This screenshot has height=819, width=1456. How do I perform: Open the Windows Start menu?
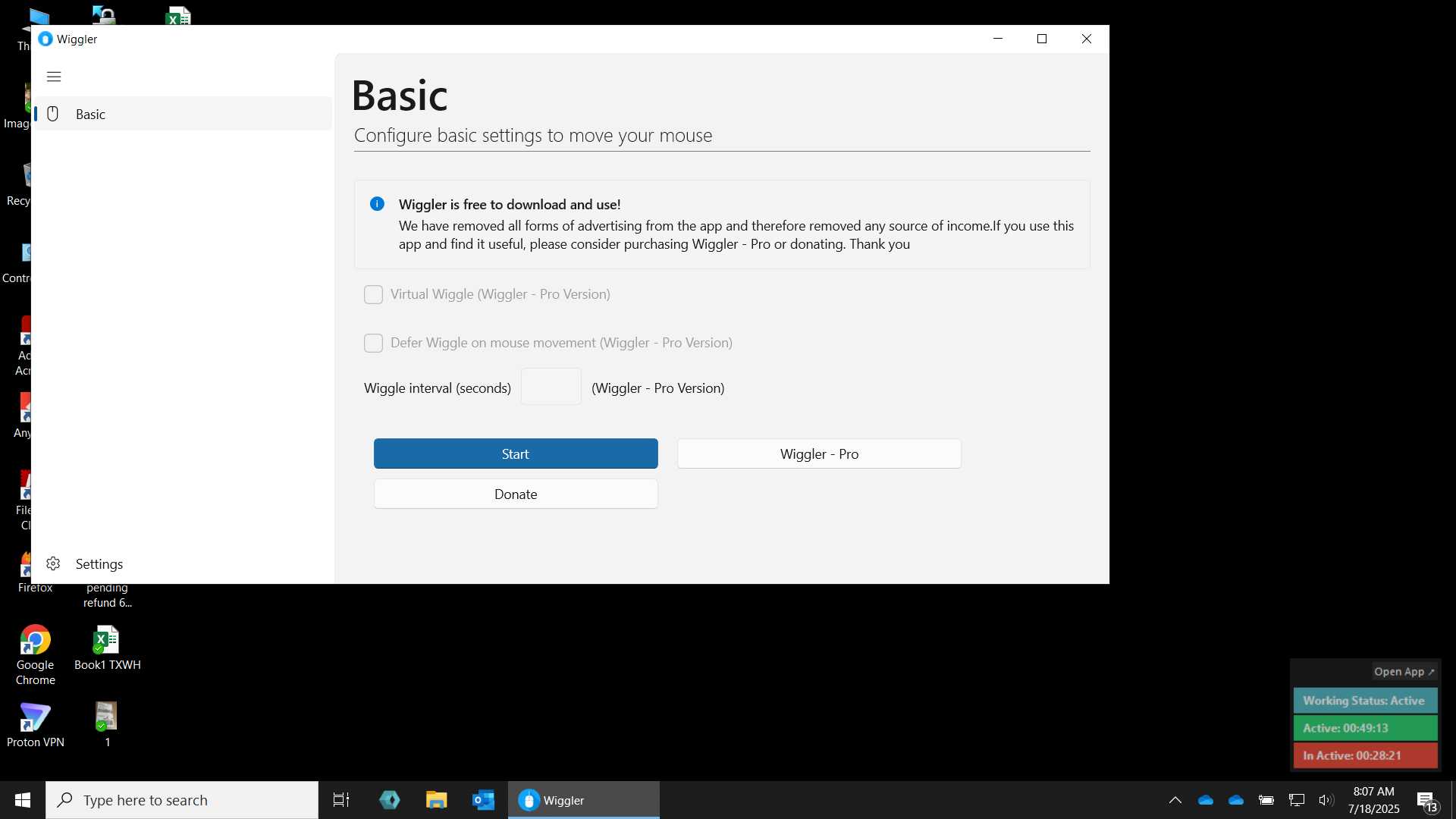pyautogui.click(x=23, y=800)
